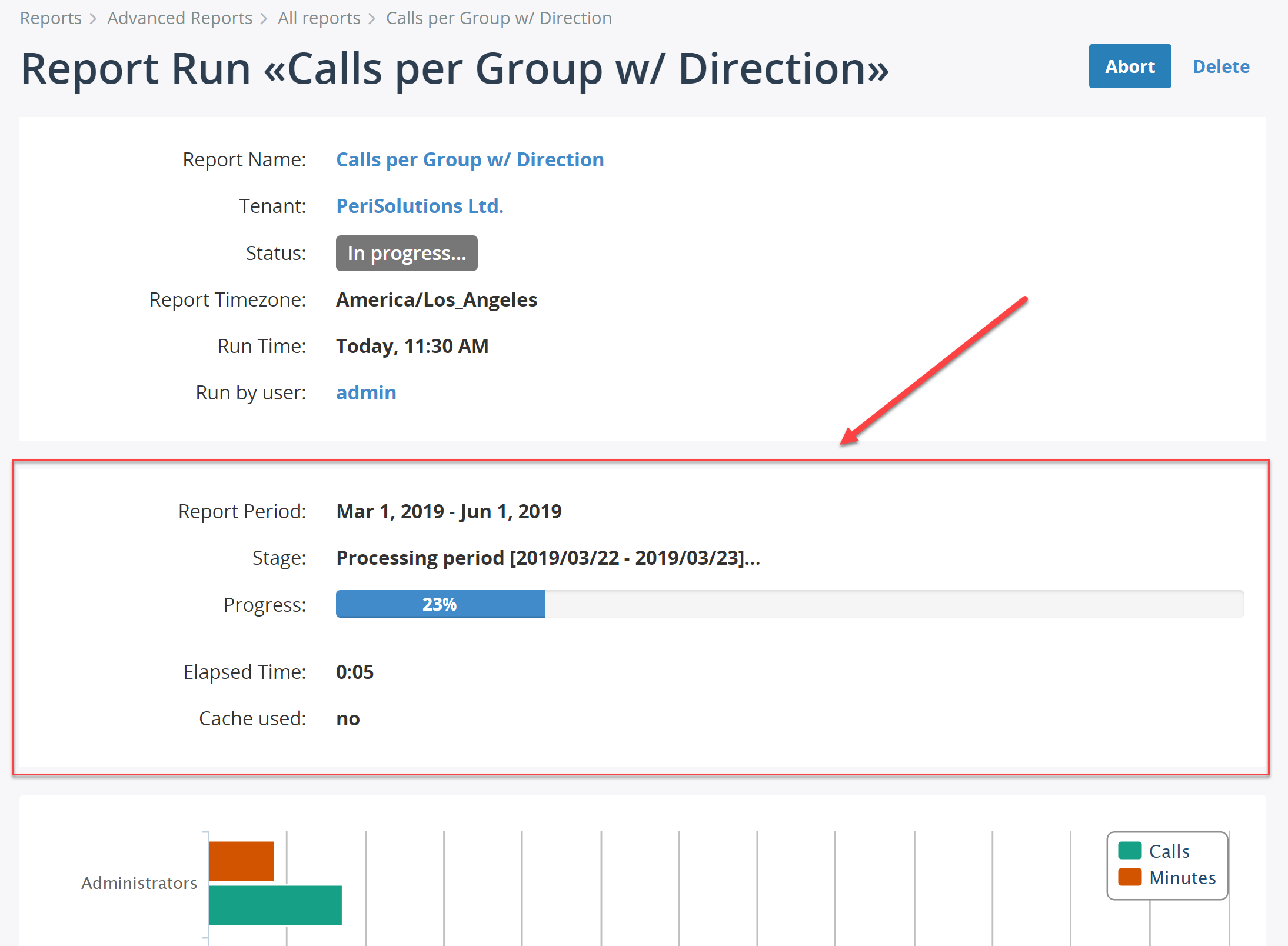This screenshot has width=1288, height=946.
Task: Navigate to the Advanced Reports breadcrumb
Action: coord(178,17)
